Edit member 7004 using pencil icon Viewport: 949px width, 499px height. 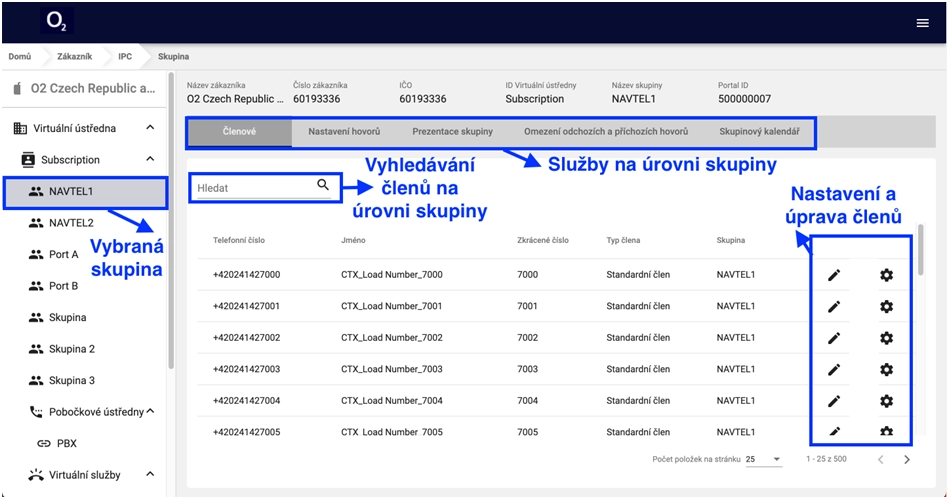pyautogui.click(x=834, y=401)
